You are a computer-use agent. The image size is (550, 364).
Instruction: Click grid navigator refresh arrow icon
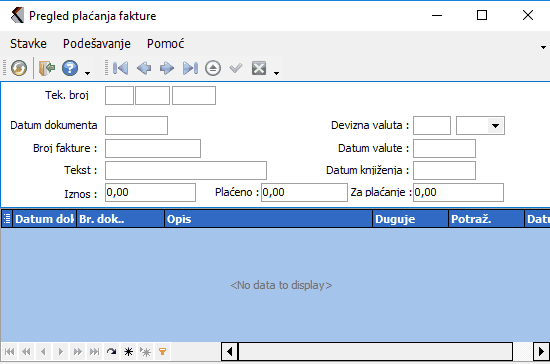point(111,351)
